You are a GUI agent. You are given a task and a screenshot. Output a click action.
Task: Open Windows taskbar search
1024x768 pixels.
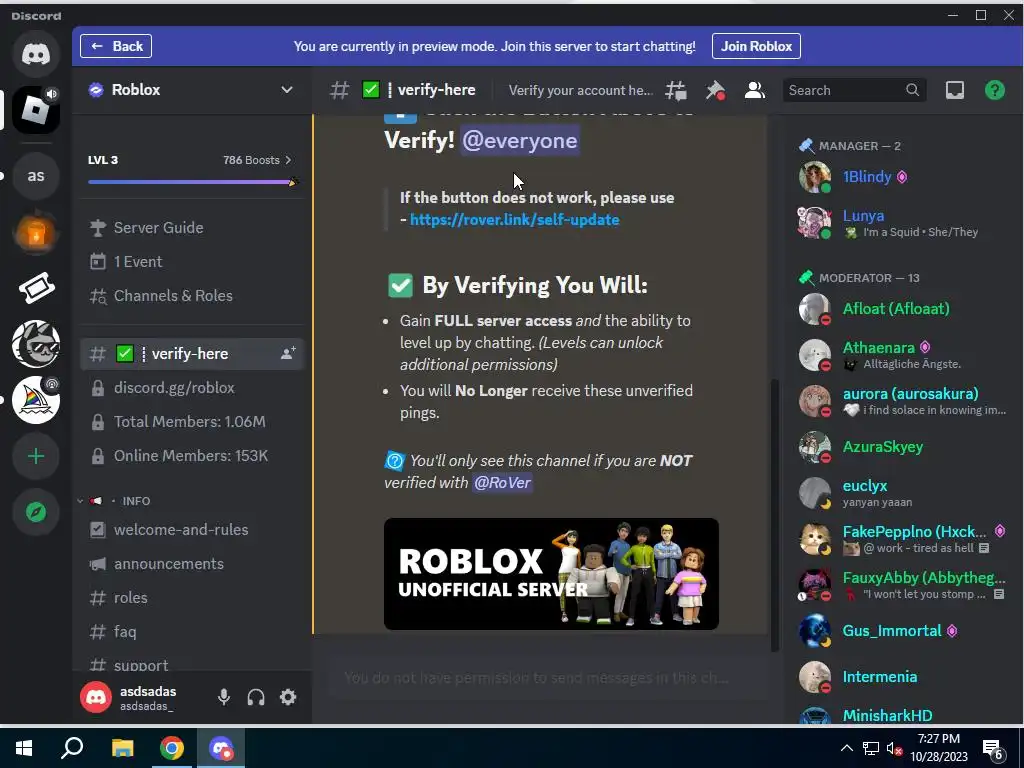pos(72,748)
